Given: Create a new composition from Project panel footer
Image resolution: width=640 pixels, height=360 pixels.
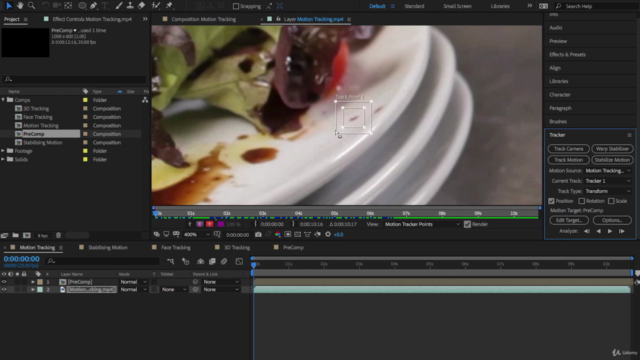Looking at the screenshot, I should 27,235.
